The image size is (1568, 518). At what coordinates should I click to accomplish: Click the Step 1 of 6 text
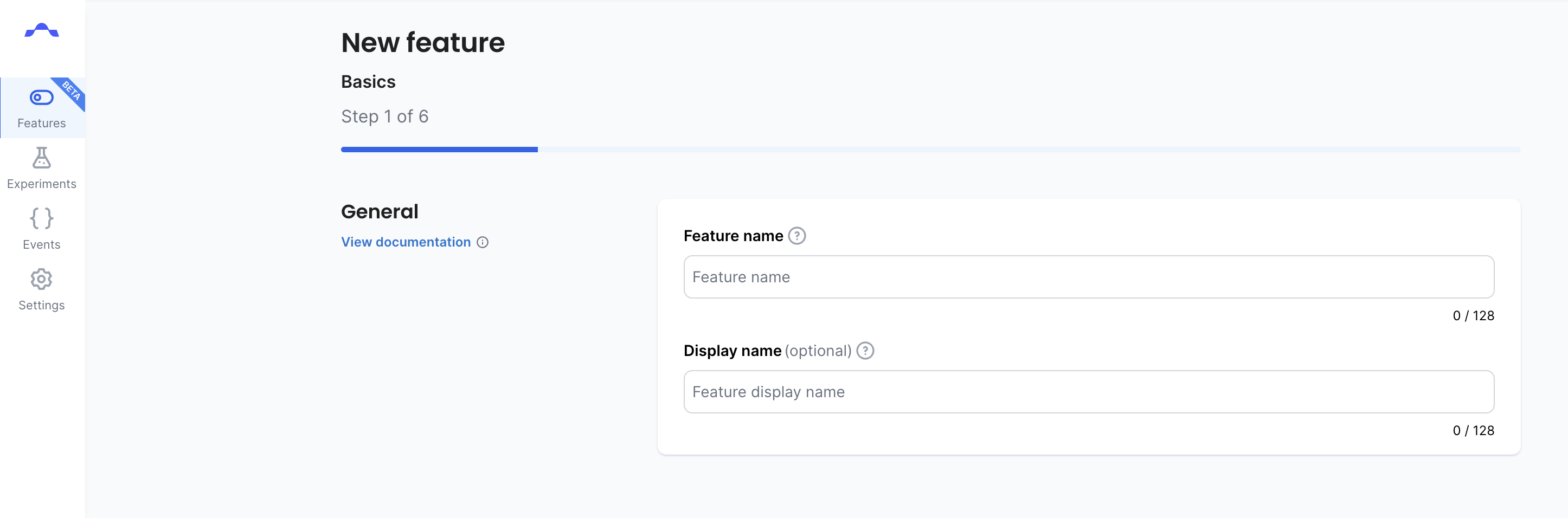(x=385, y=116)
